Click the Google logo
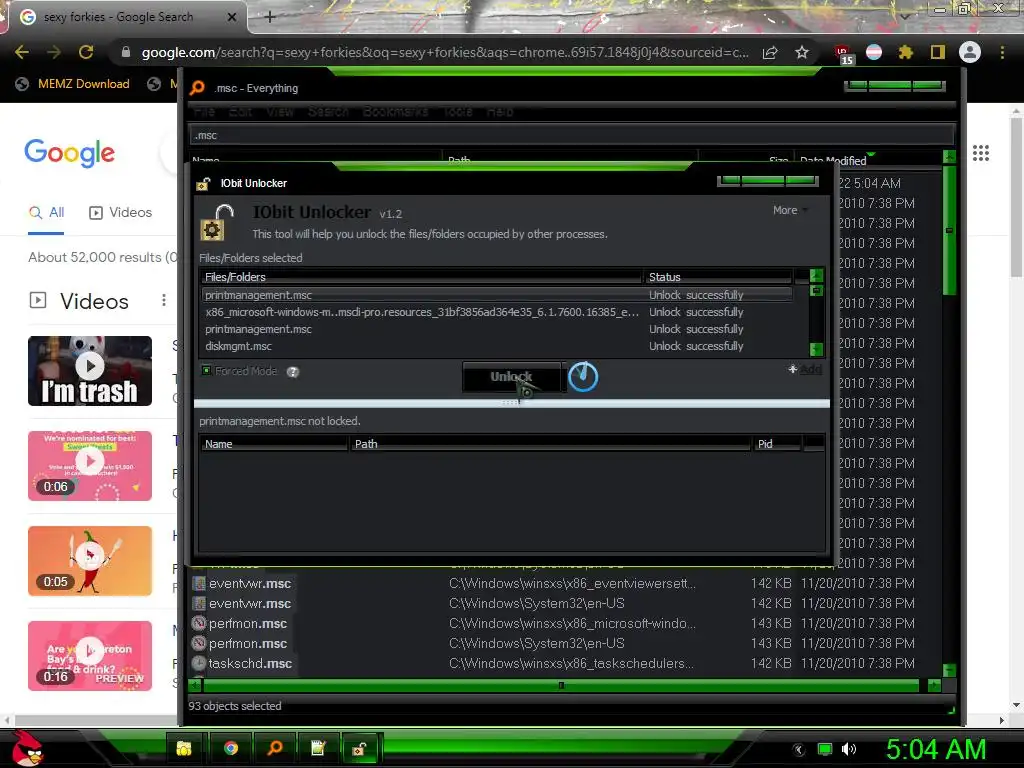The height and width of the screenshot is (768, 1024). click(70, 153)
